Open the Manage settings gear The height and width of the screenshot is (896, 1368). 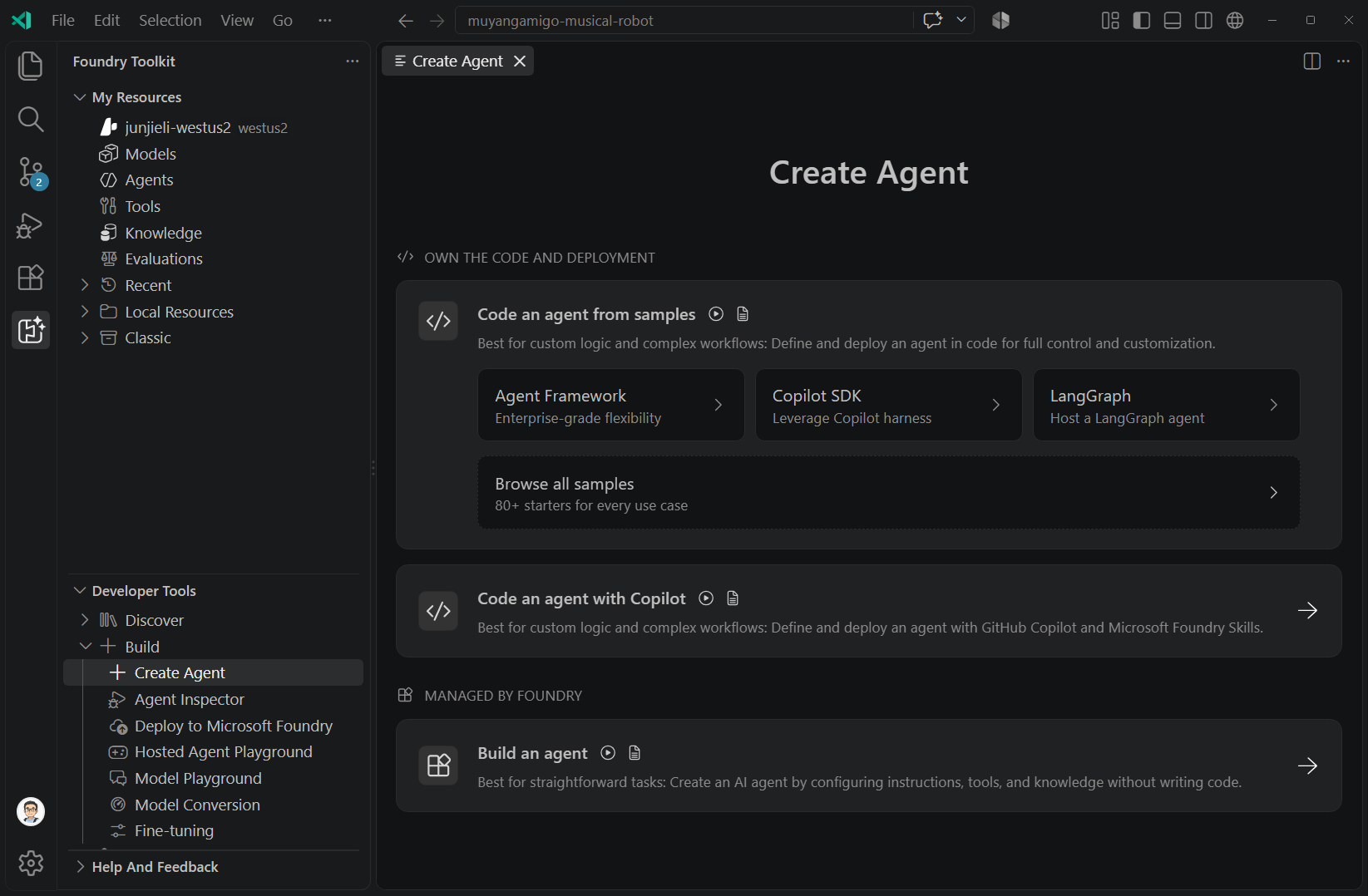[x=31, y=864]
